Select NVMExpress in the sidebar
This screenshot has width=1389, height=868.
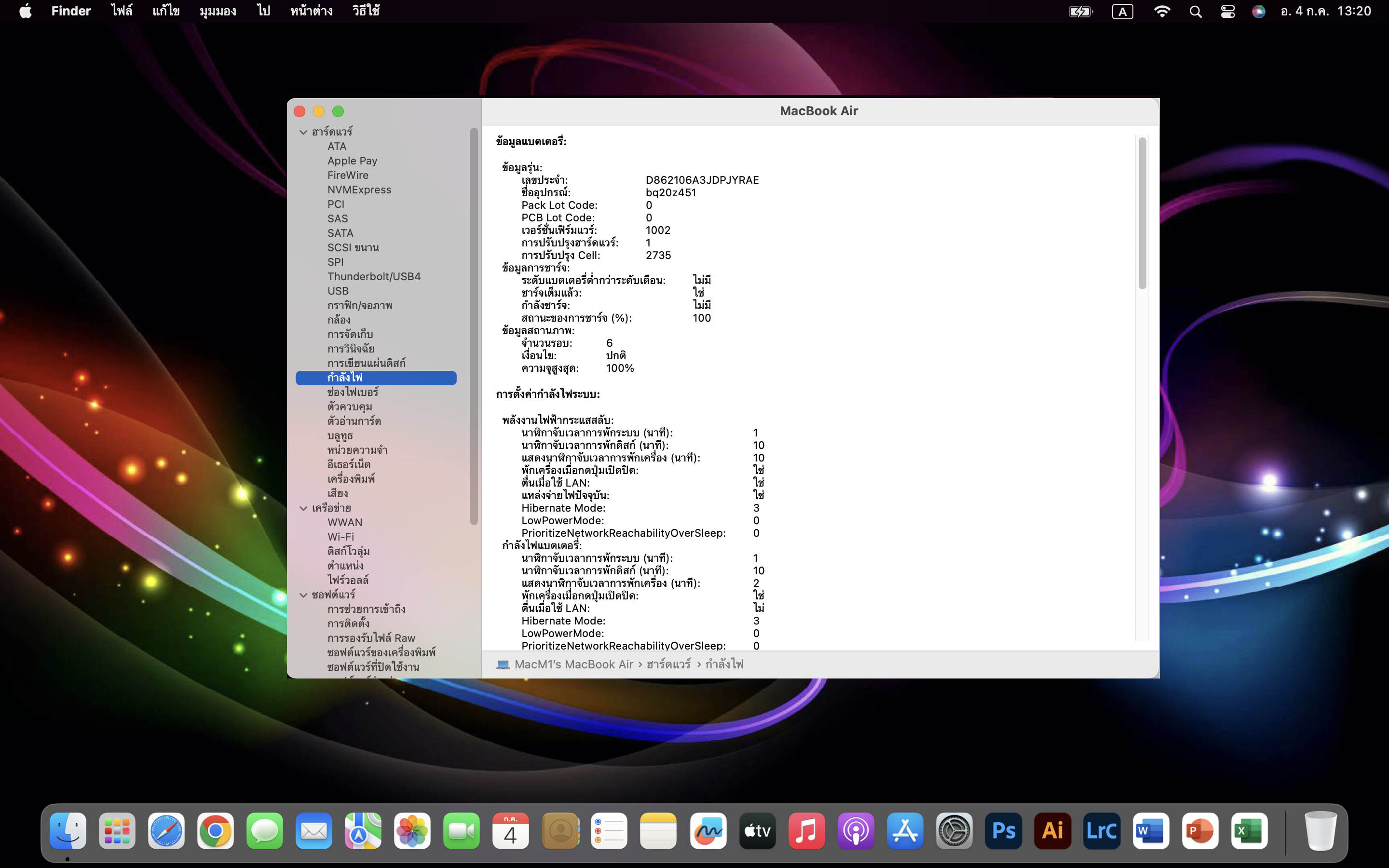pos(359,190)
